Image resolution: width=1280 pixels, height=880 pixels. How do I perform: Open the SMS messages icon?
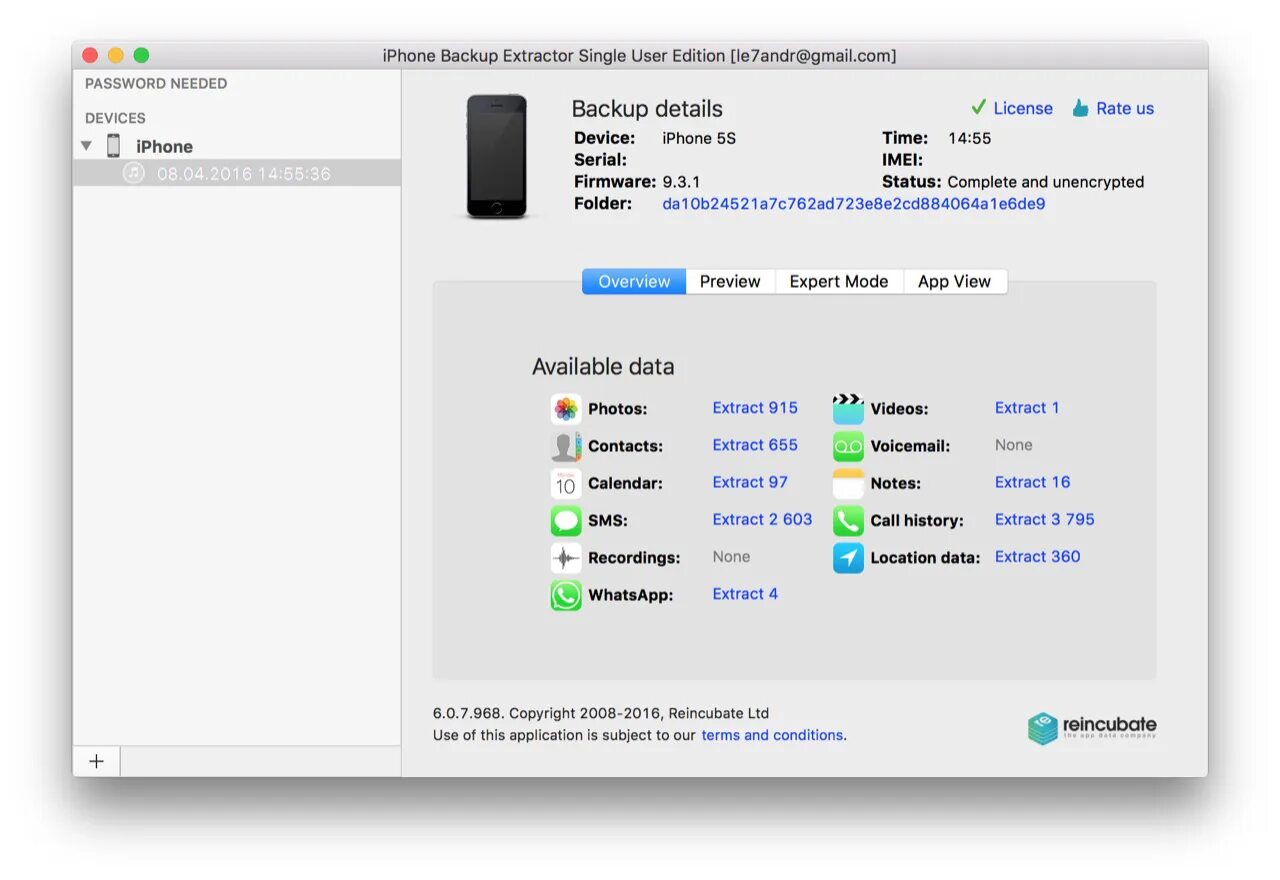pyautogui.click(x=566, y=520)
